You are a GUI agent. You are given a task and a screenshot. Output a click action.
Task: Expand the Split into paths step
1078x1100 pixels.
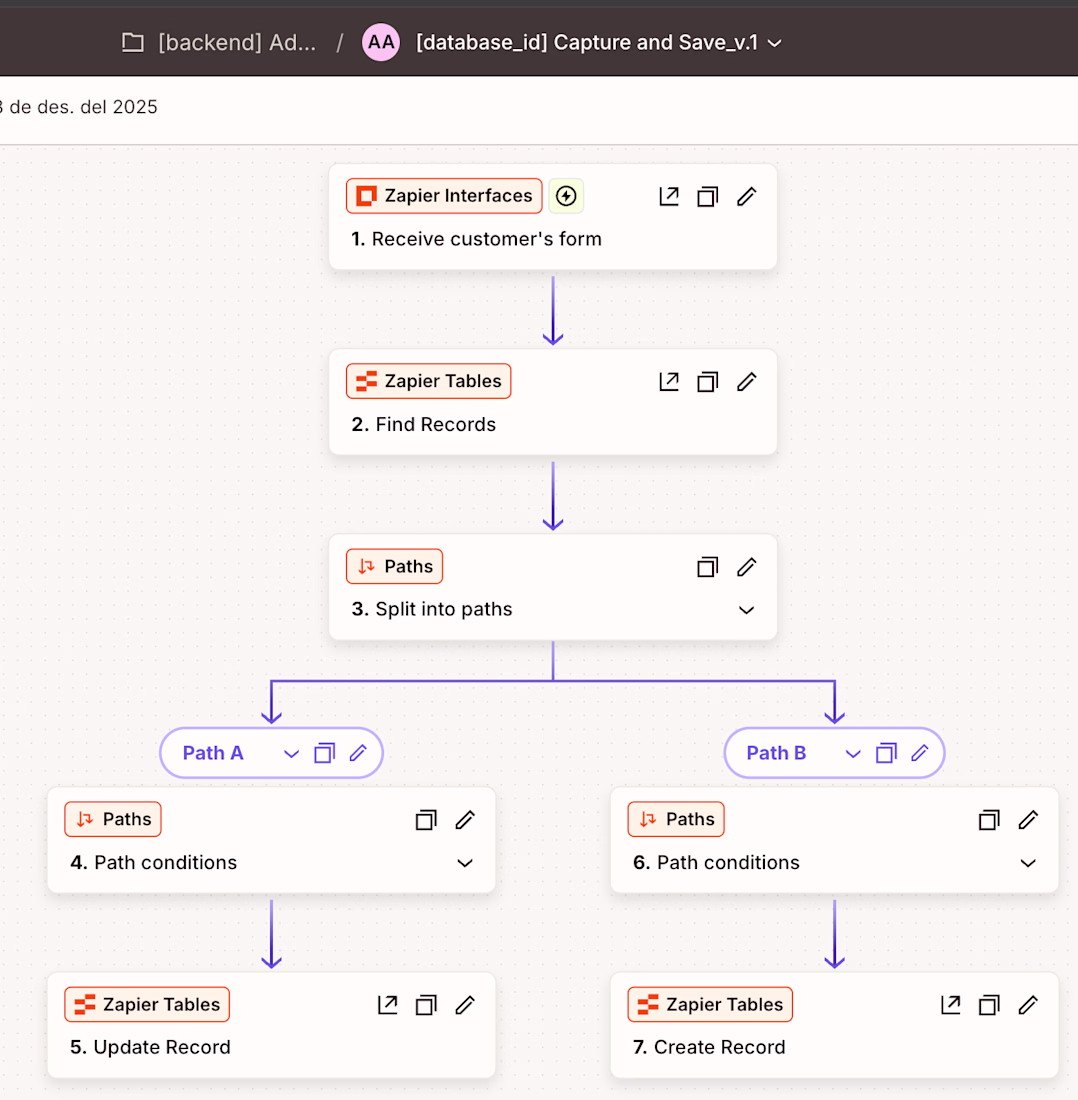coord(746,610)
